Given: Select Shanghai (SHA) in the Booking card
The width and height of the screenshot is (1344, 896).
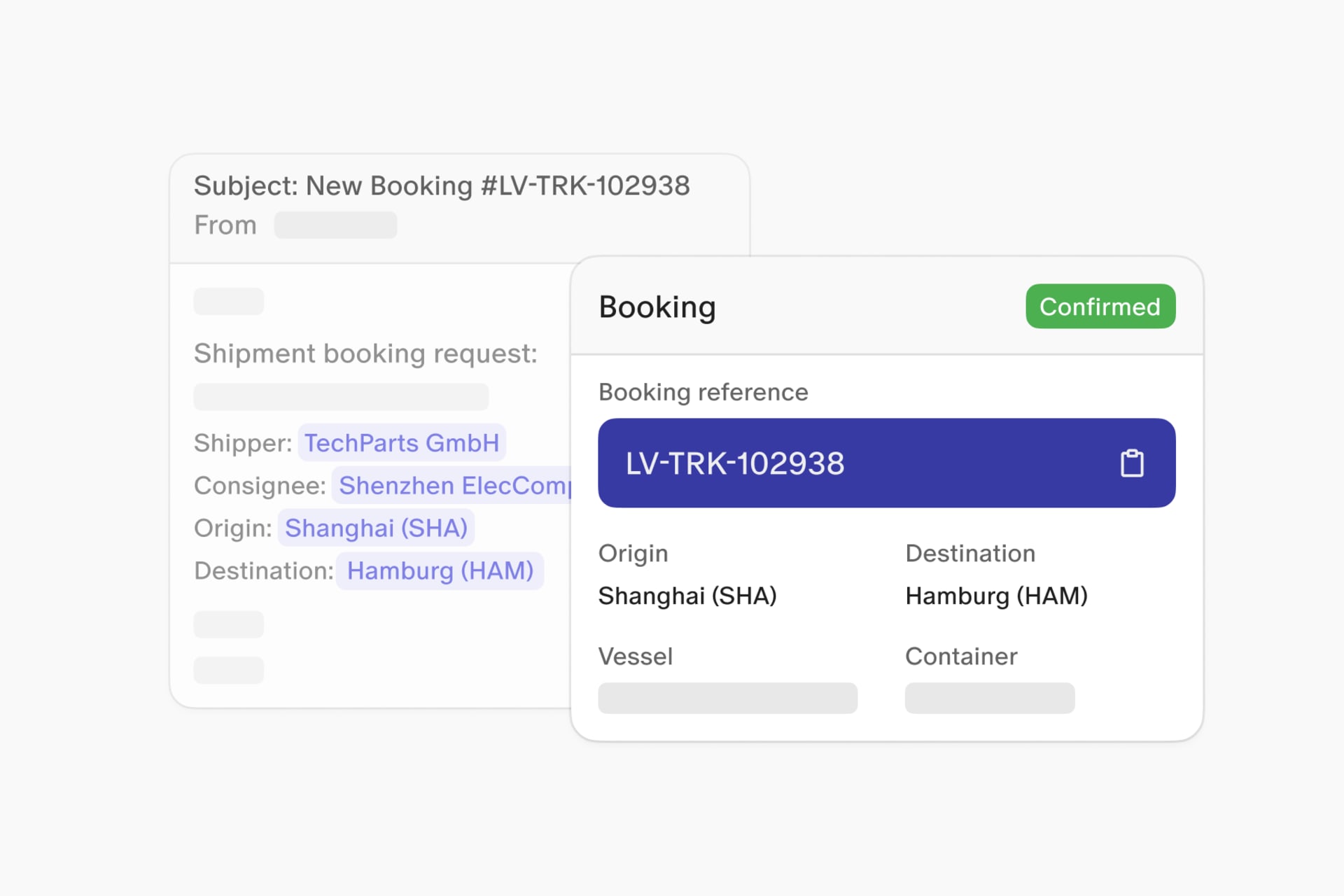Looking at the screenshot, I should 687,596.
